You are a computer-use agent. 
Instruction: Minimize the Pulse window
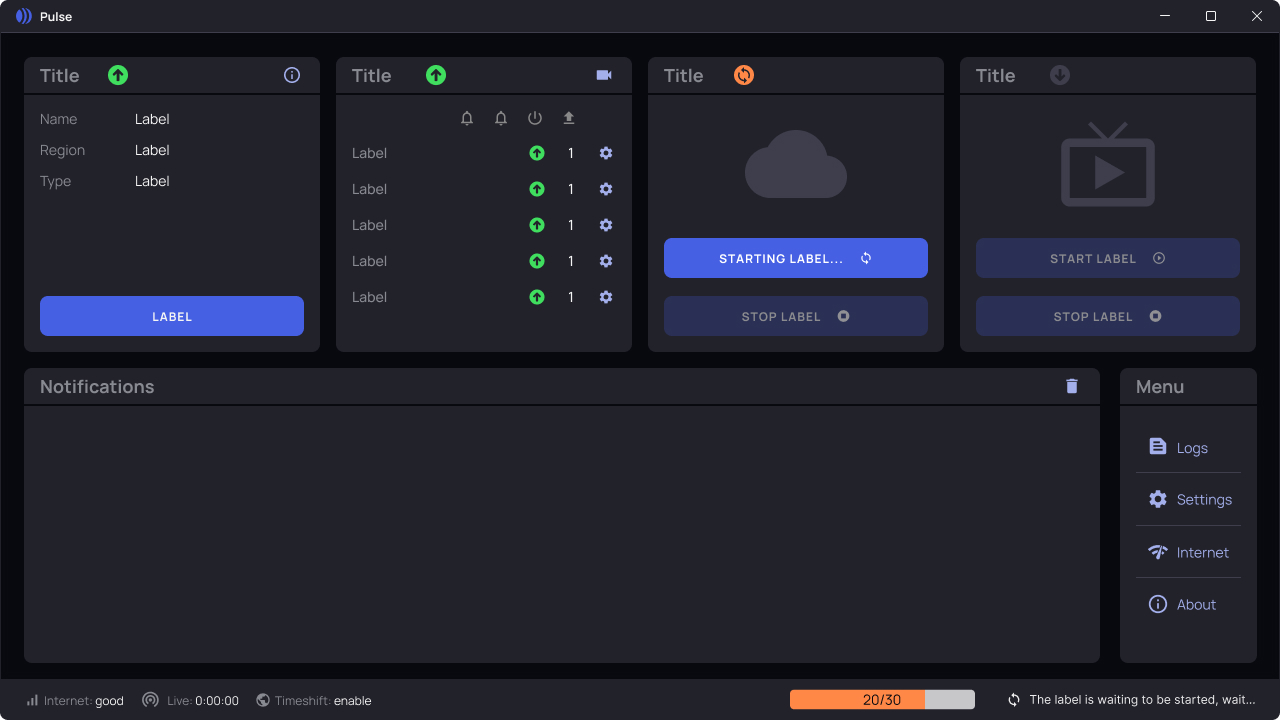1165,16
